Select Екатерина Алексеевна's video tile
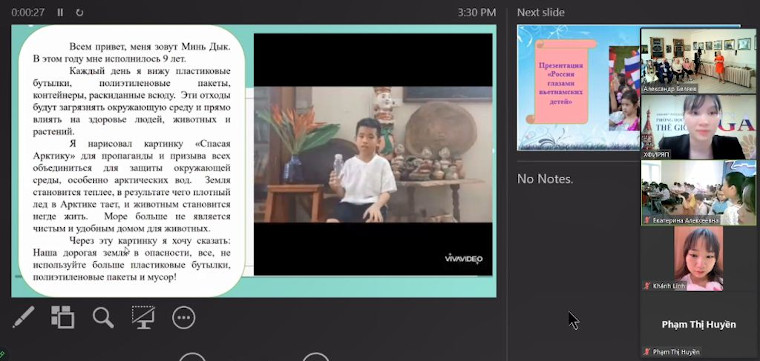This screenshot has width=760, height=361. click(698, 192)
